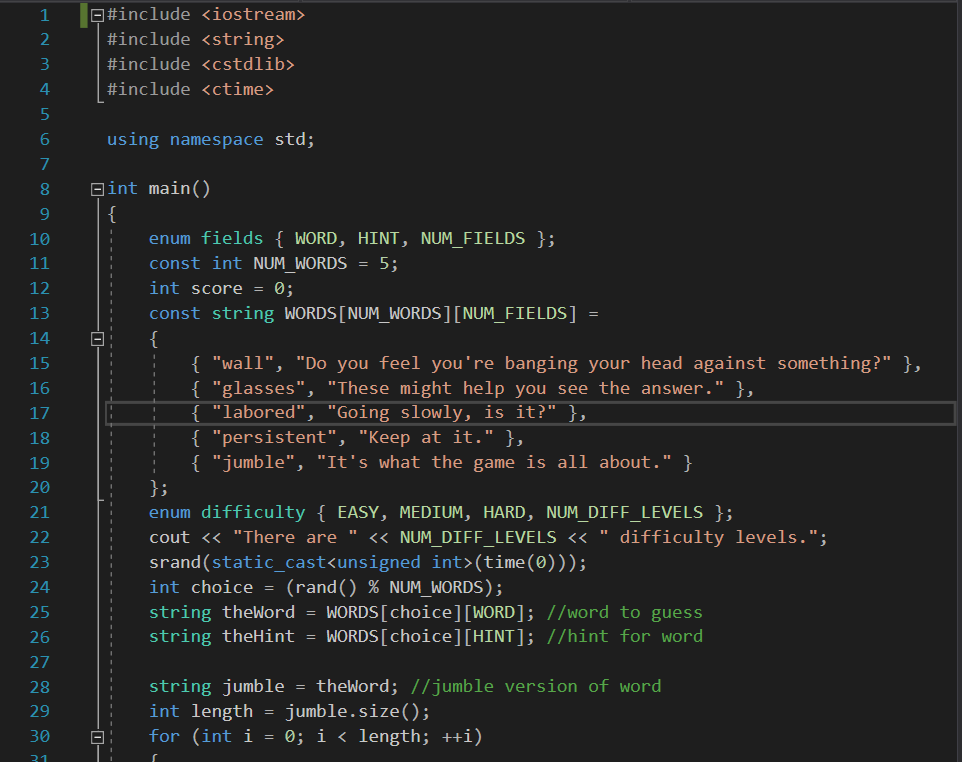The height and width of the screenshot is (762, 962).
Task: Click line number 17 in the gutter
Action: 40,413
